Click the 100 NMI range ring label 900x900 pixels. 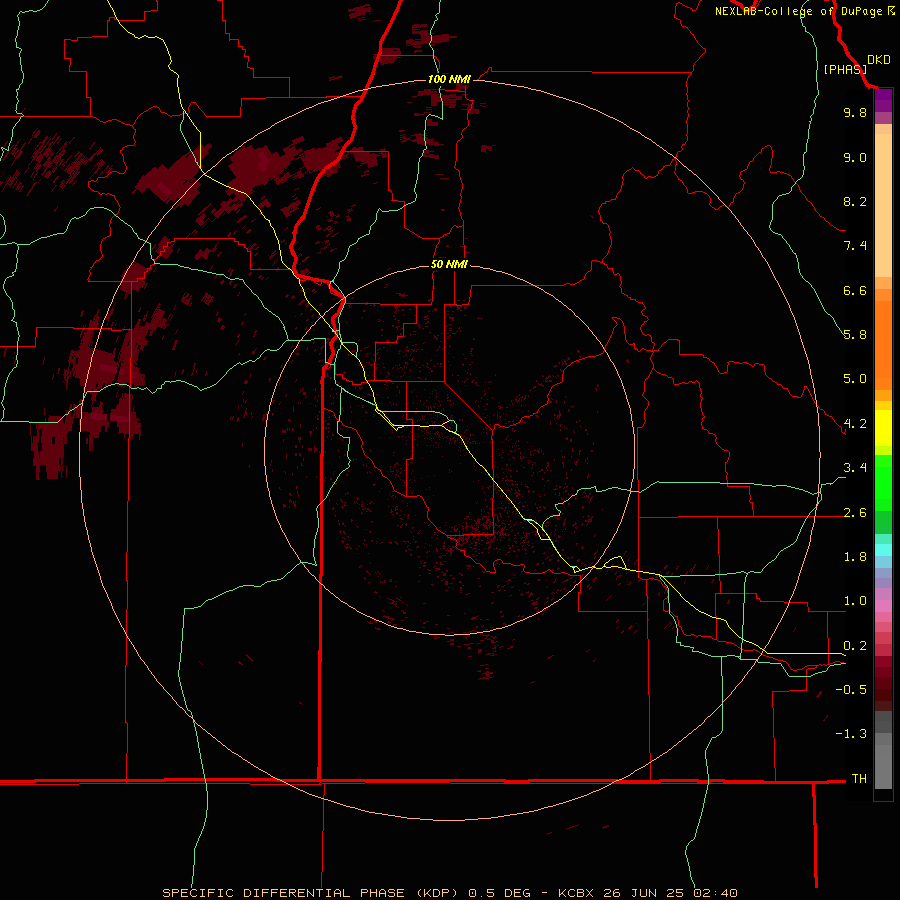click(x=449, y=79)
